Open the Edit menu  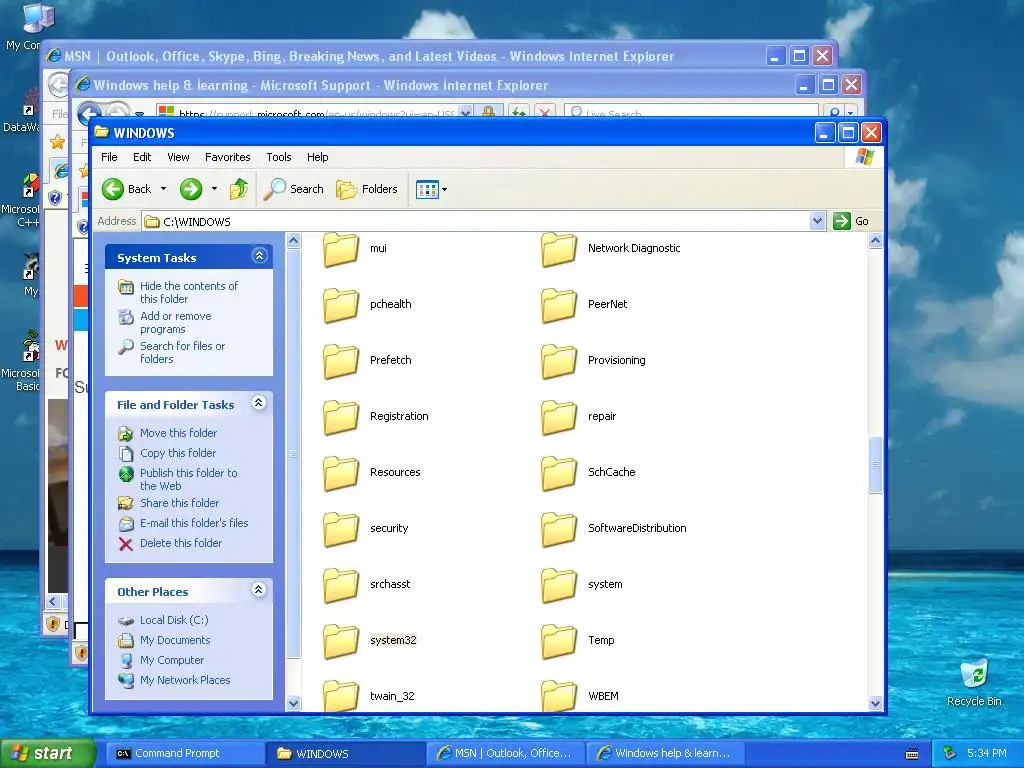tap(142, 157)
